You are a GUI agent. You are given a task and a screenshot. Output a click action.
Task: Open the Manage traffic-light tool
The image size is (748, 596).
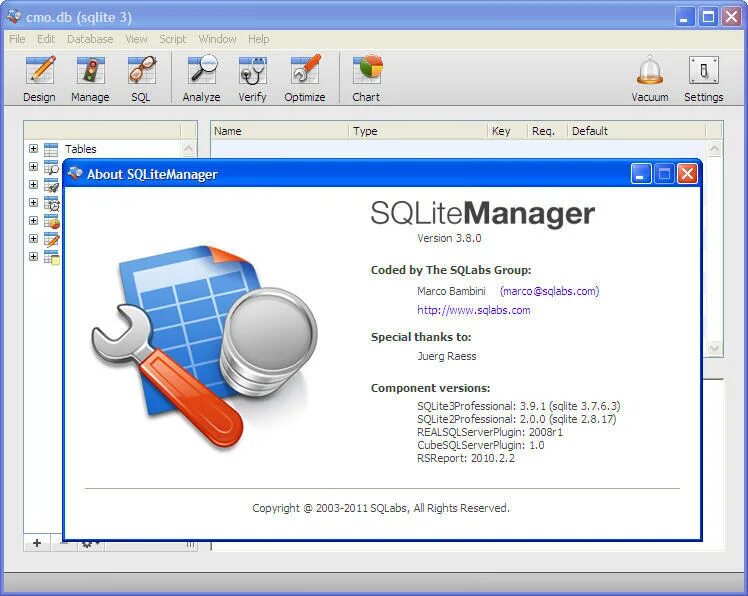coord(90,78)
